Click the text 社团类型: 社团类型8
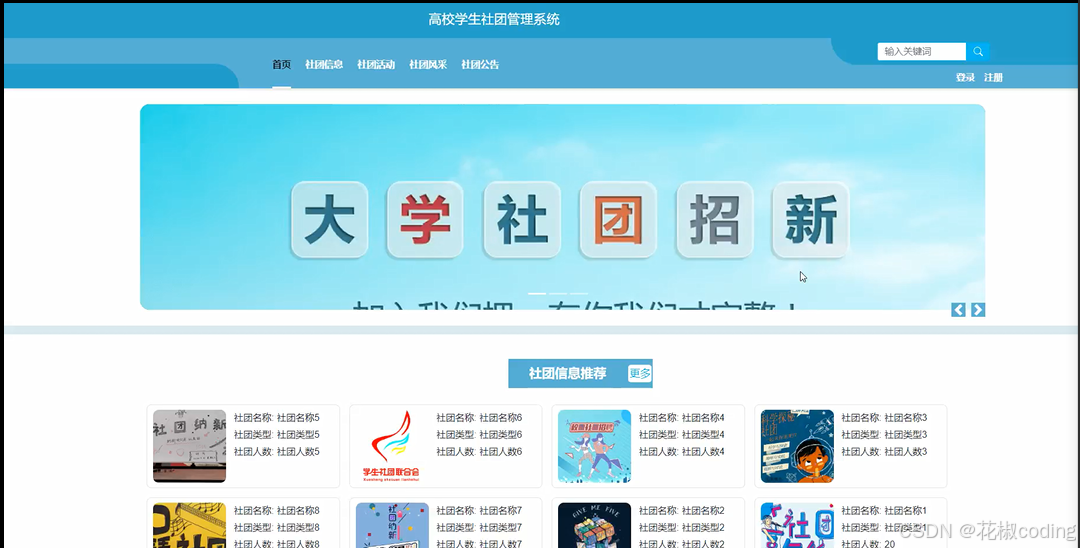Image resolution: width=1080 pixels, height=548 pixels. pos(276,528)
